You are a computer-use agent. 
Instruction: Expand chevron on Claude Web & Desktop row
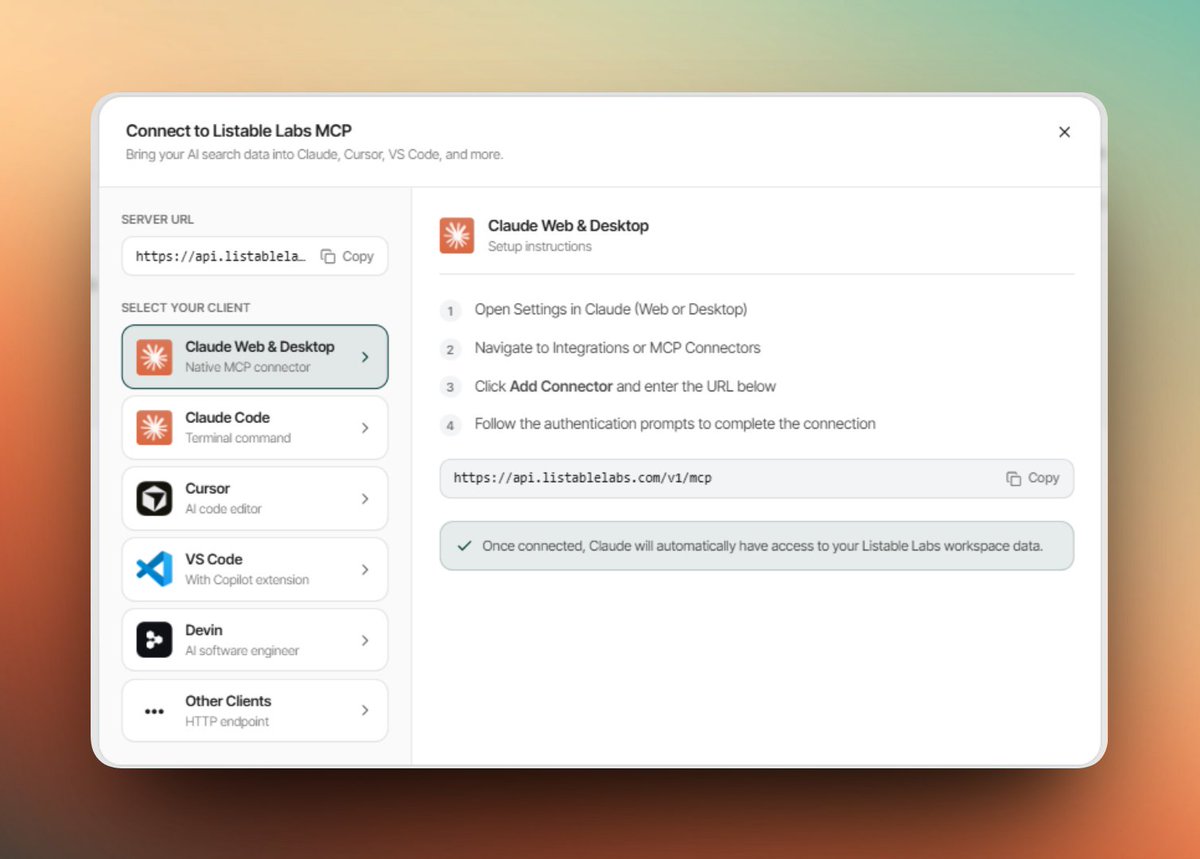pos(365,357)
